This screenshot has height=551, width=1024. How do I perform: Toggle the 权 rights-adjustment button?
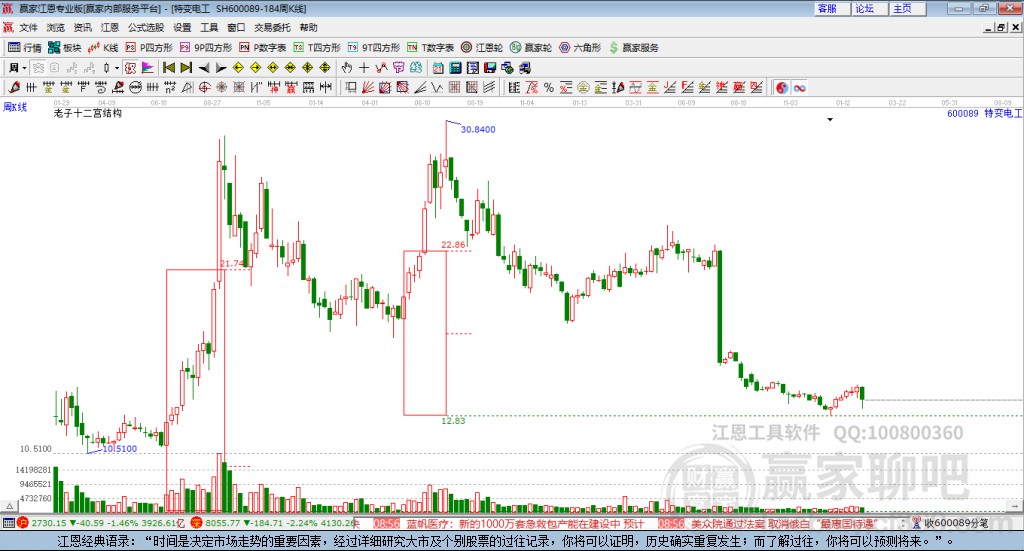131,68
